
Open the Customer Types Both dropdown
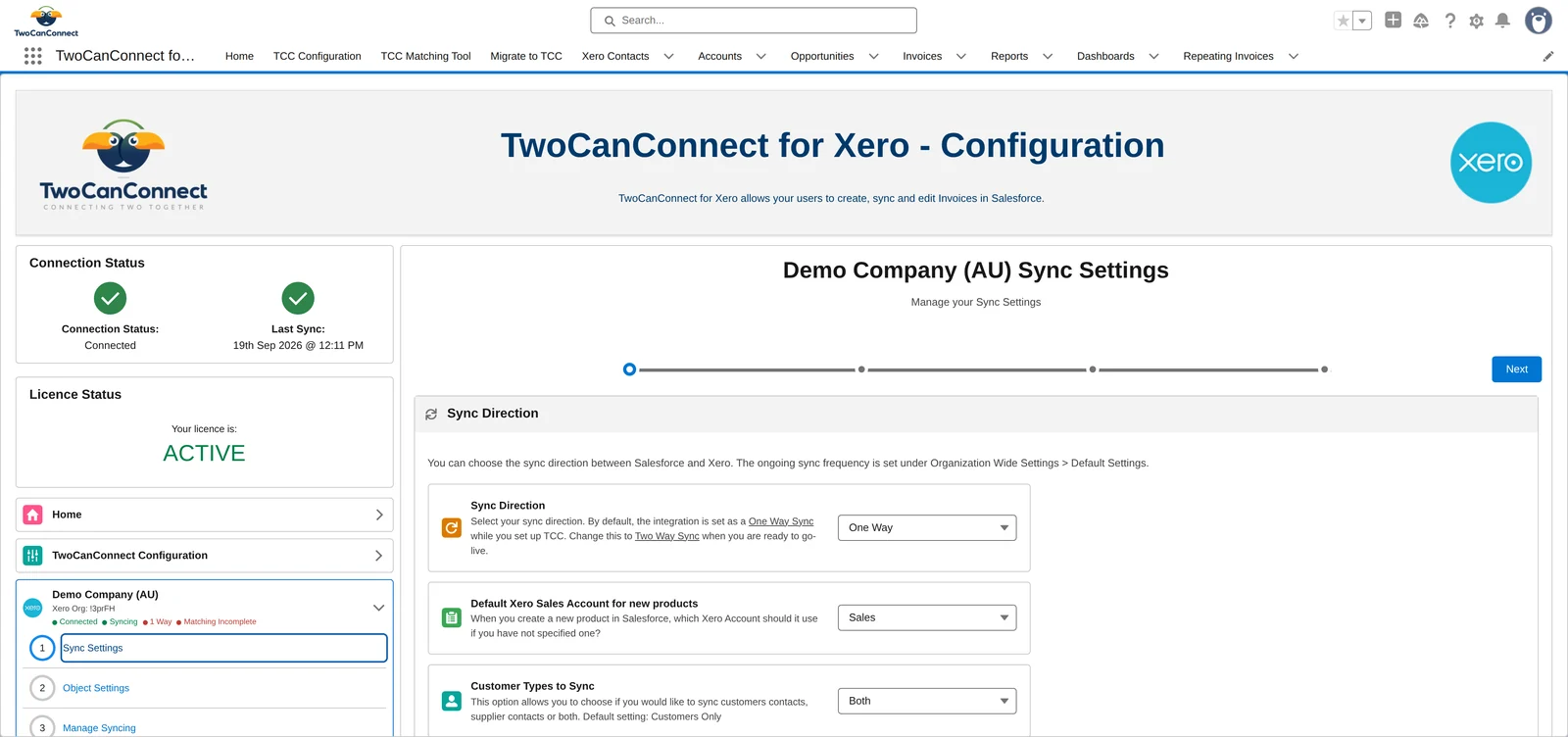pyautogui.click(x=927, y=701)
